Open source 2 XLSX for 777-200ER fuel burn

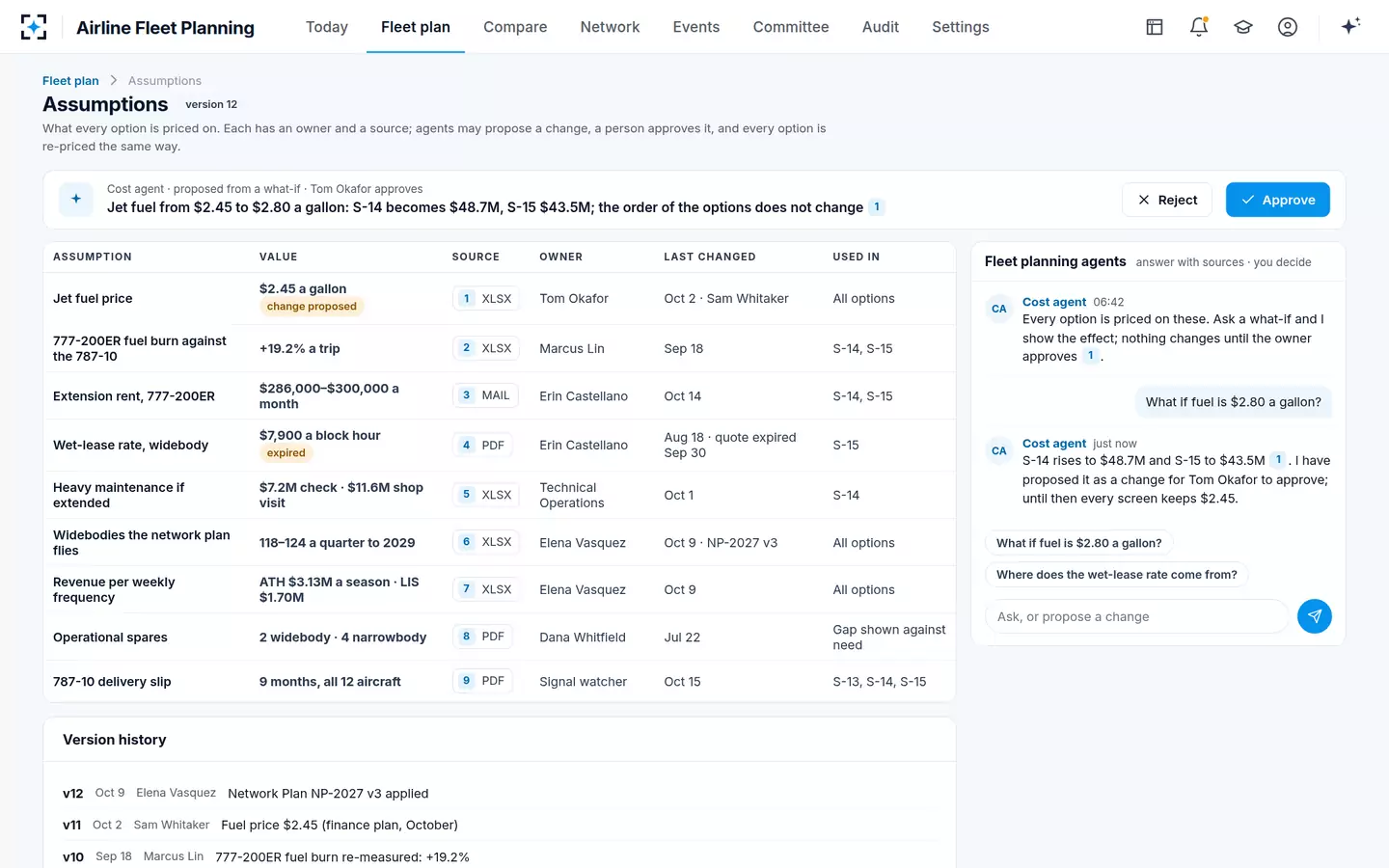(x=486, y=348)
